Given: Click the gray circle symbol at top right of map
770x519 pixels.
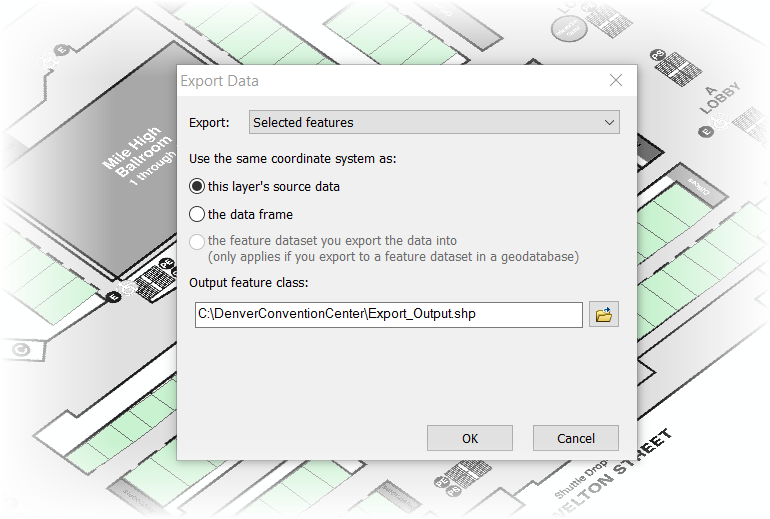Looking at the screenshot, I should tap(569, 29).
